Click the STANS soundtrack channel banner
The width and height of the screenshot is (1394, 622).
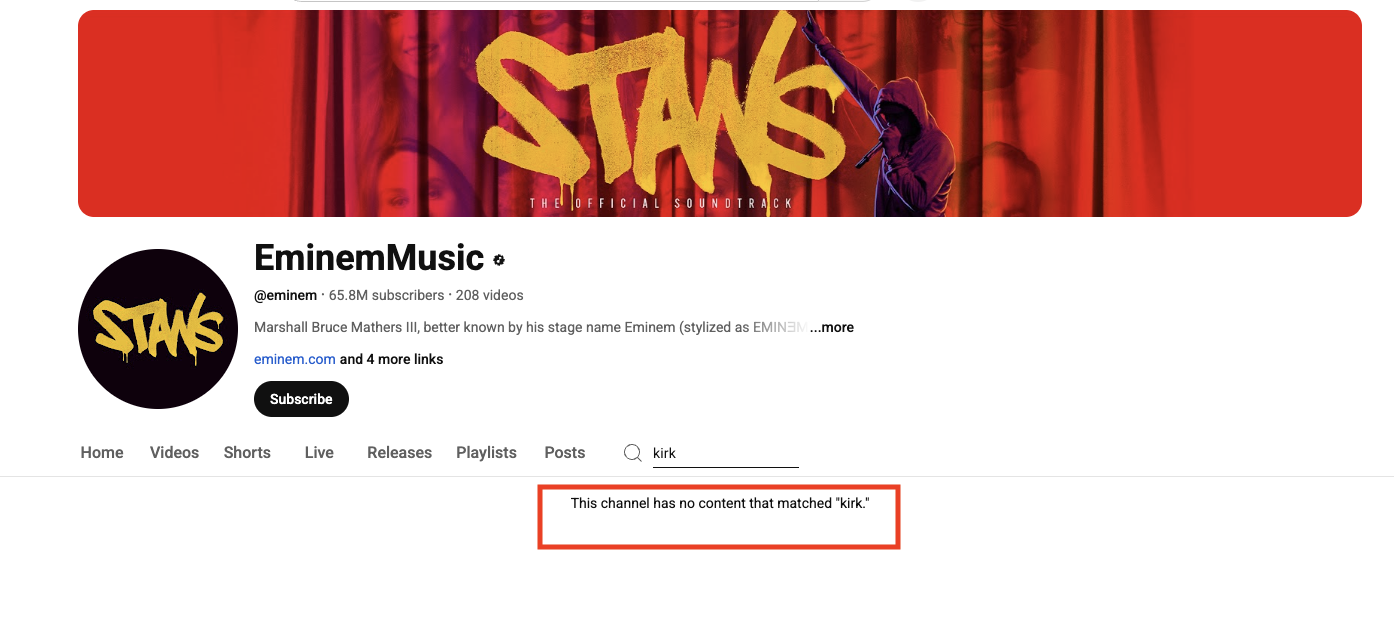720,113
